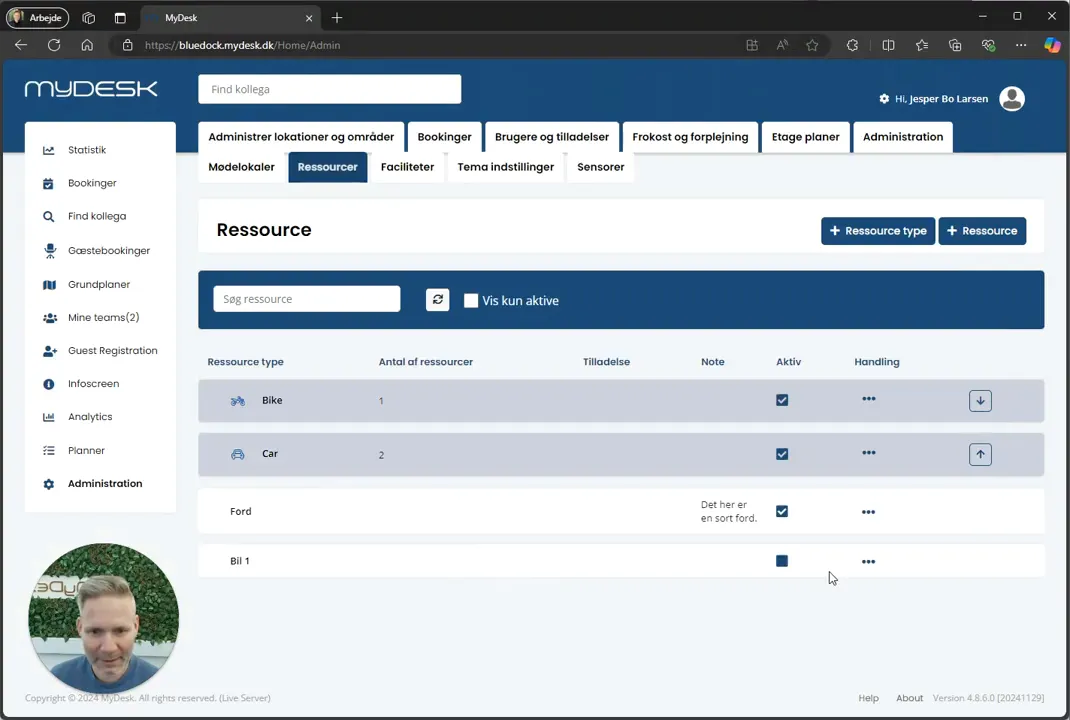Open the Sensorer tab
The width and height of the screenshot is (1070, 720).
click(601, 167)
